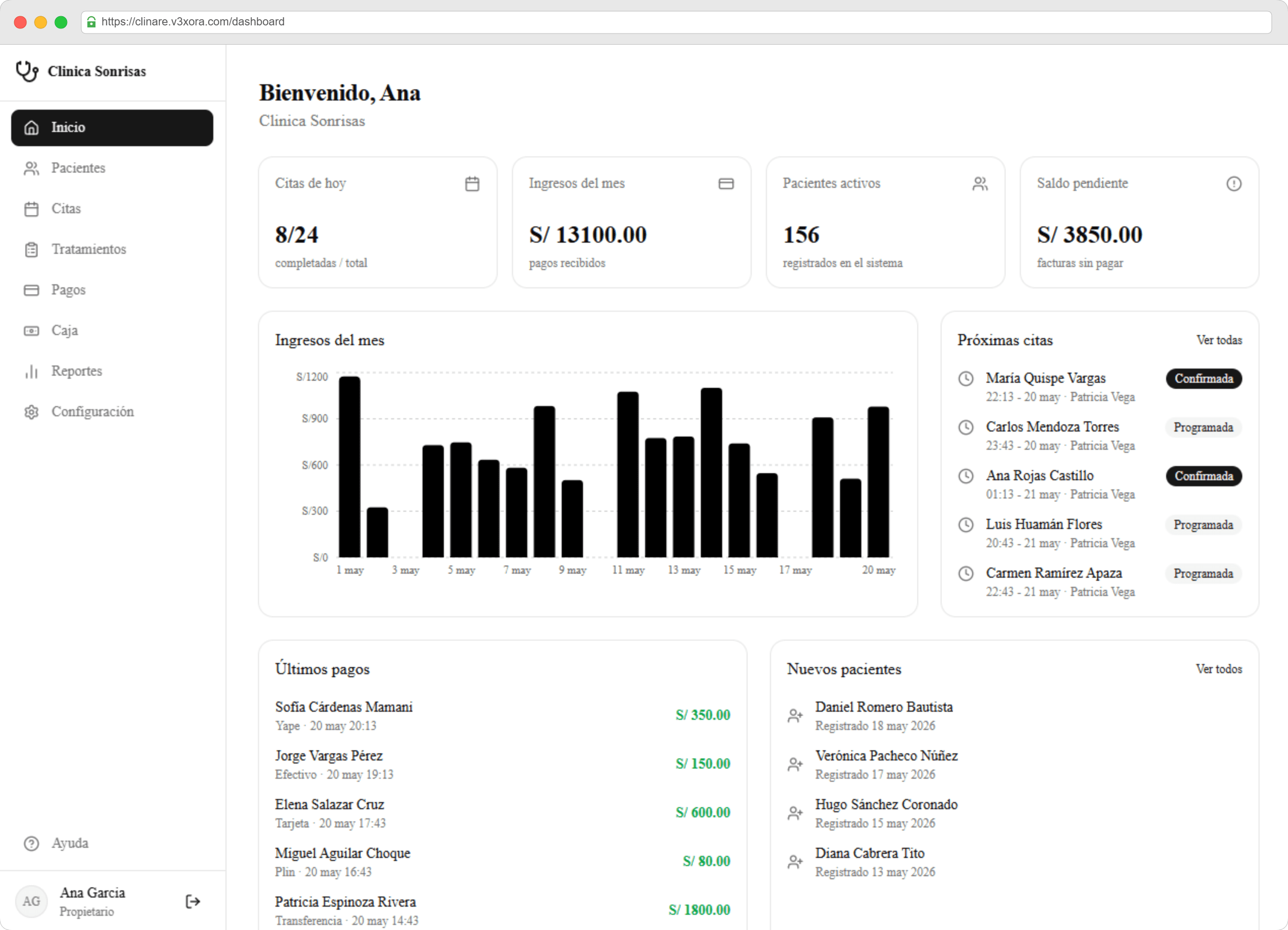Click the Reportes bar chart icon
Image resolution: width=1288 pixels, height=930 pixels.
click(31, 371)
